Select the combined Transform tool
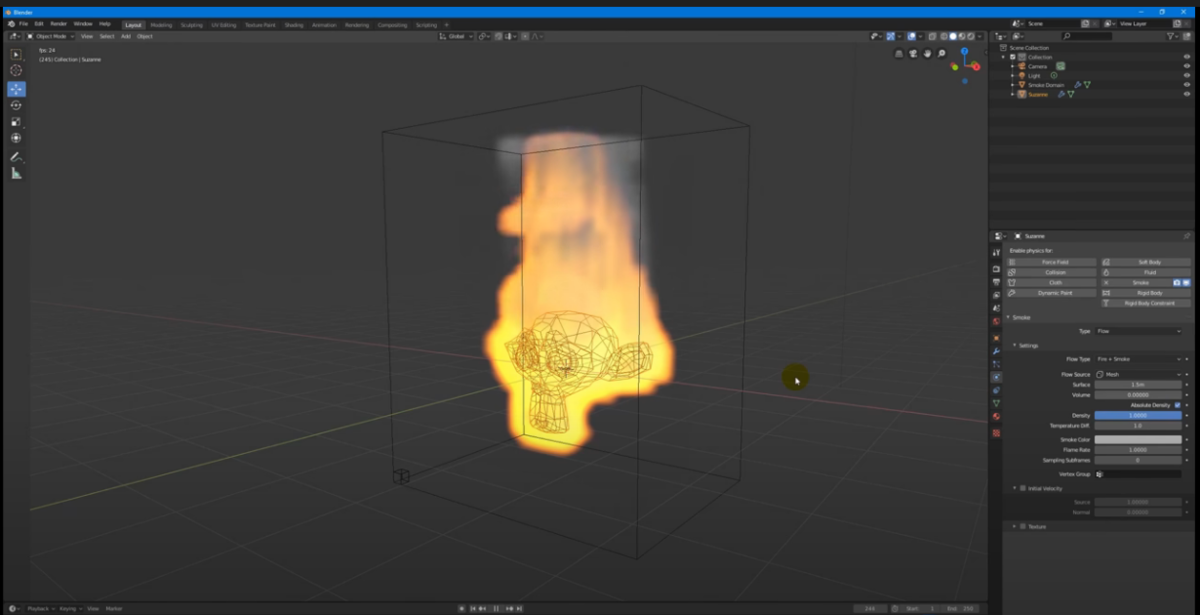Screen dimensions: 1200x615 pos(16,137)
